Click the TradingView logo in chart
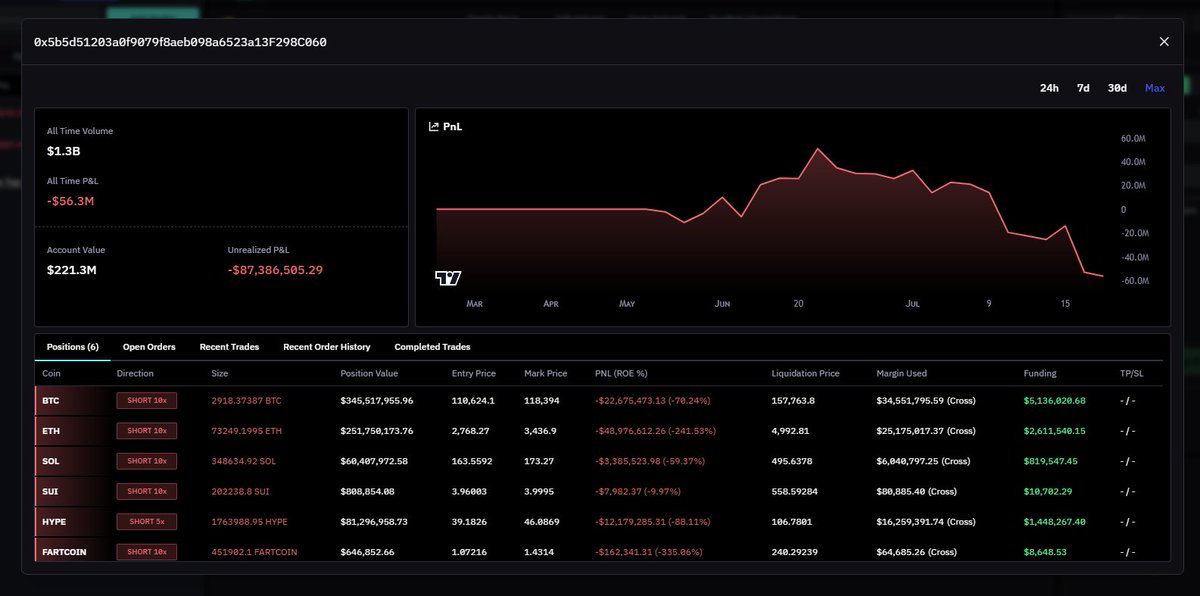 point(448,278)
